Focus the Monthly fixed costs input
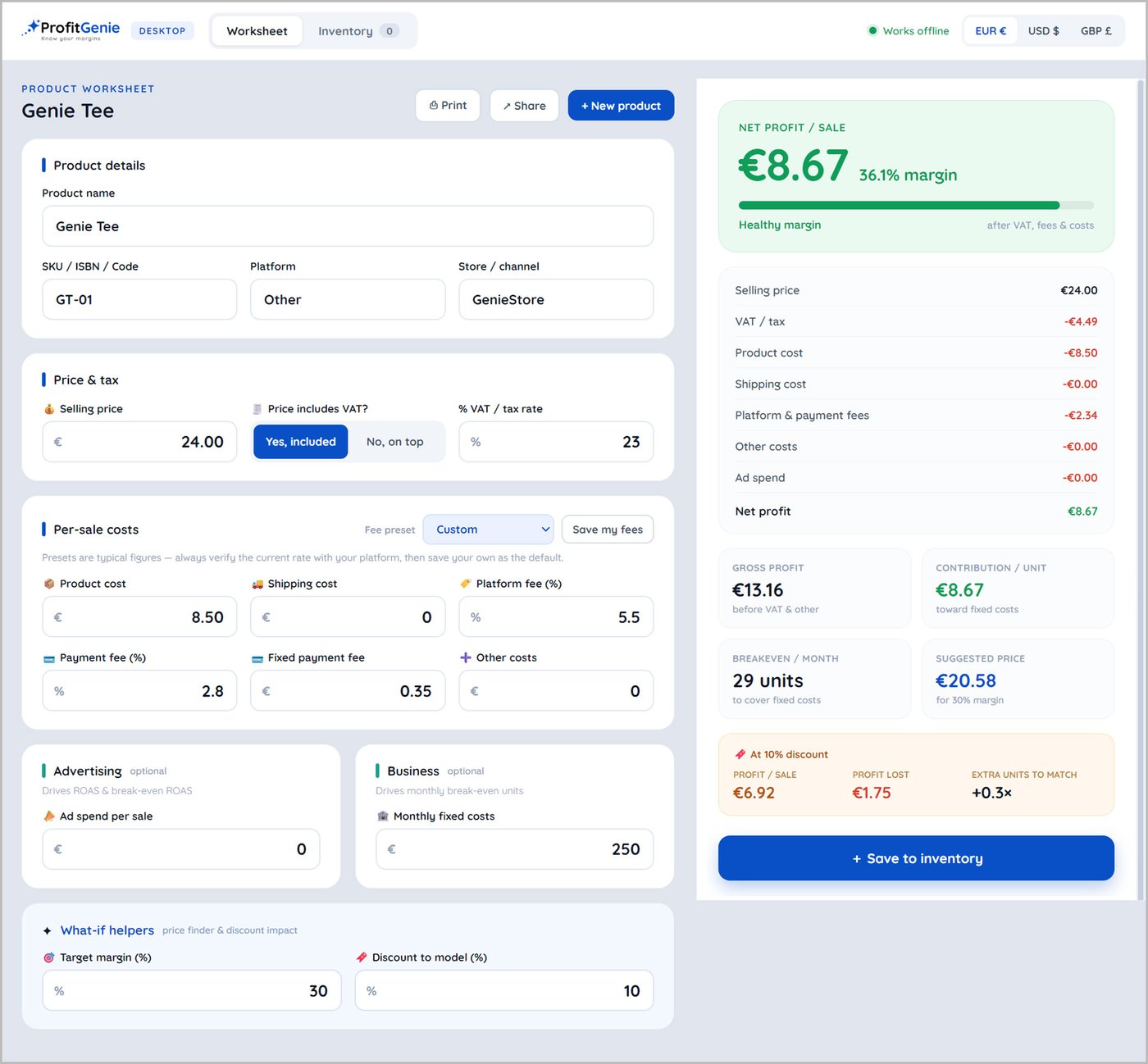This screenshot has width=1148, height=1064. point(514,849)
